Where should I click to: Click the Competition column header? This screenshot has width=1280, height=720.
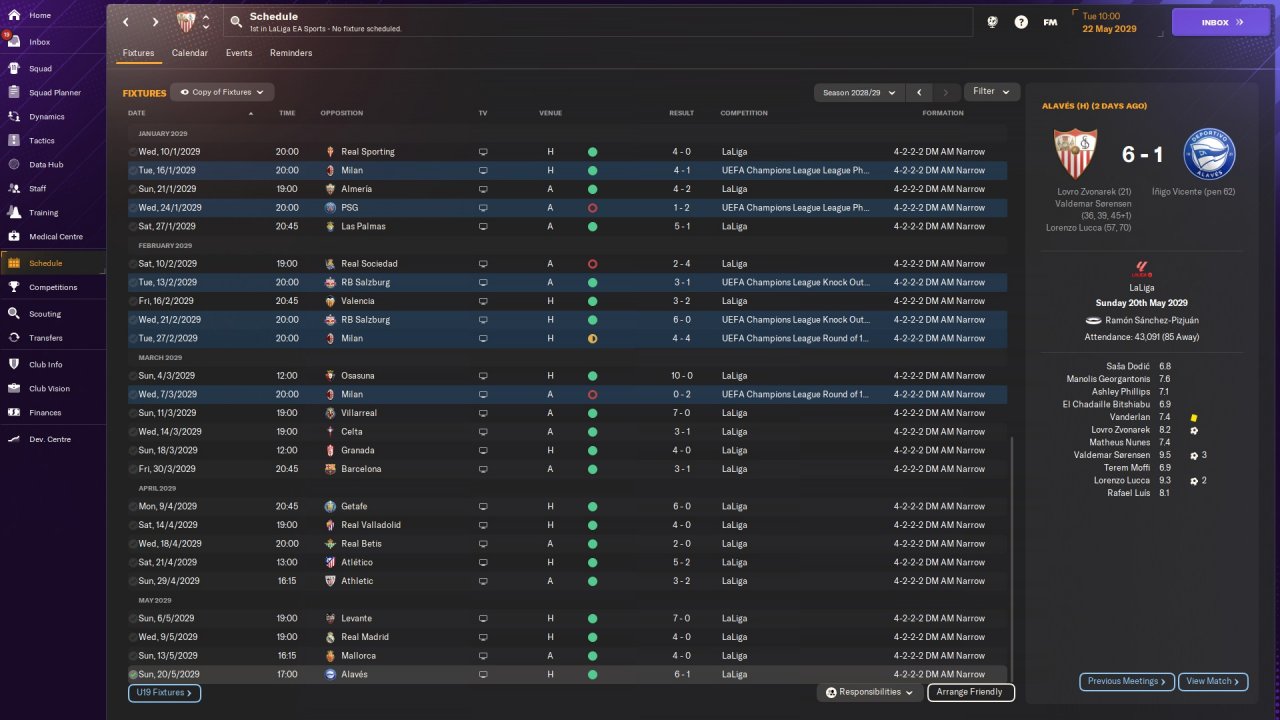744,113
